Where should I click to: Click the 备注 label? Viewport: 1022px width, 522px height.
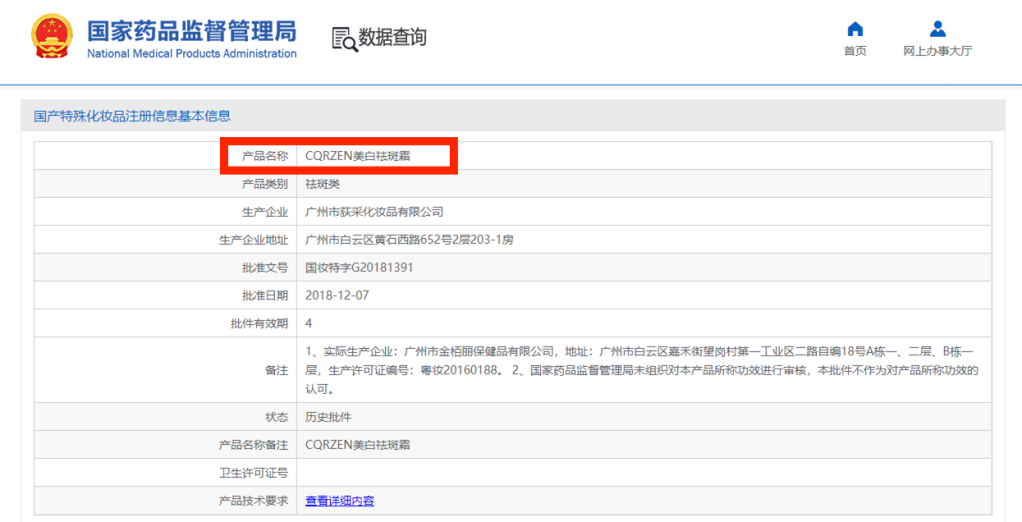[x=276, y=370]
